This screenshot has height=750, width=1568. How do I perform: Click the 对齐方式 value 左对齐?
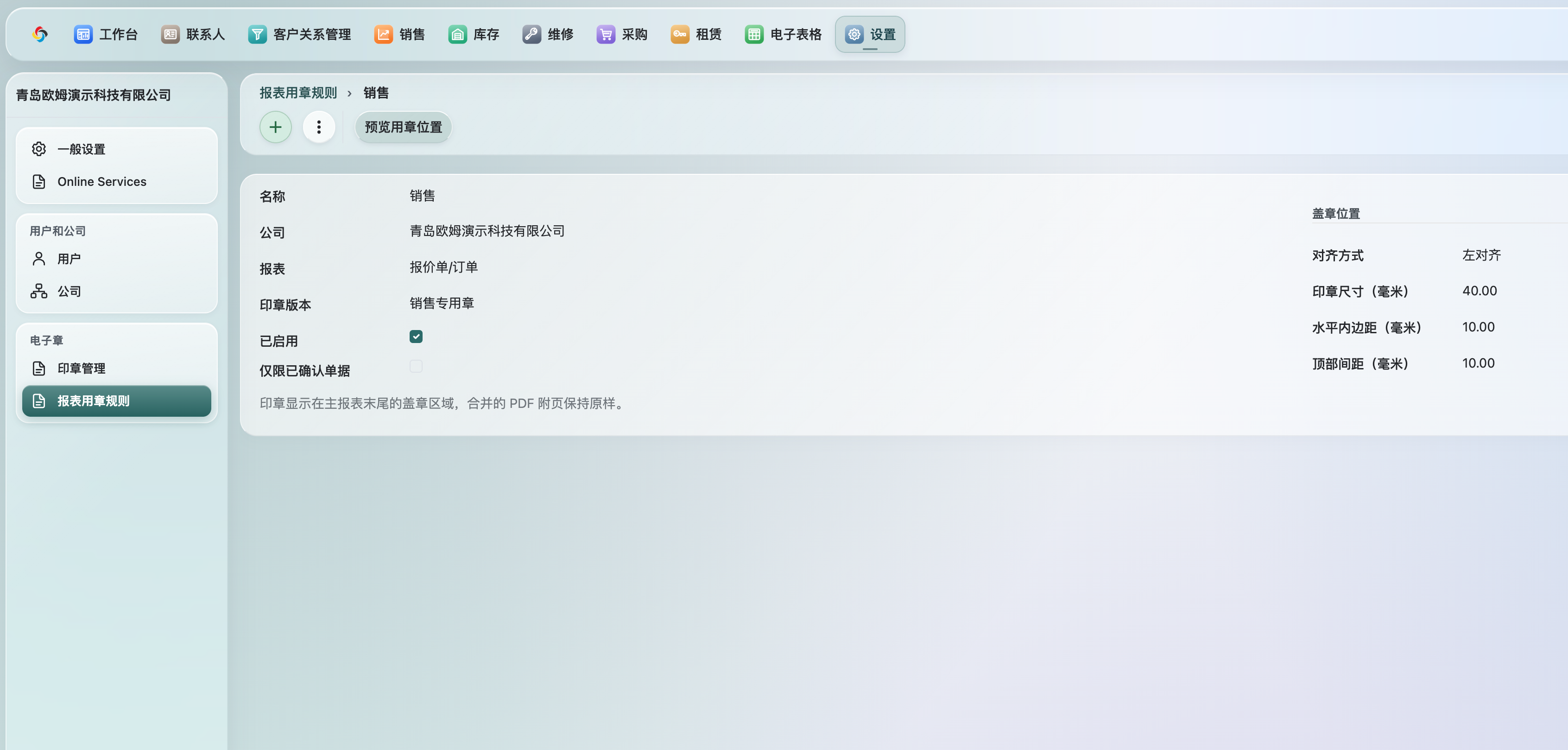(1481, 255)
